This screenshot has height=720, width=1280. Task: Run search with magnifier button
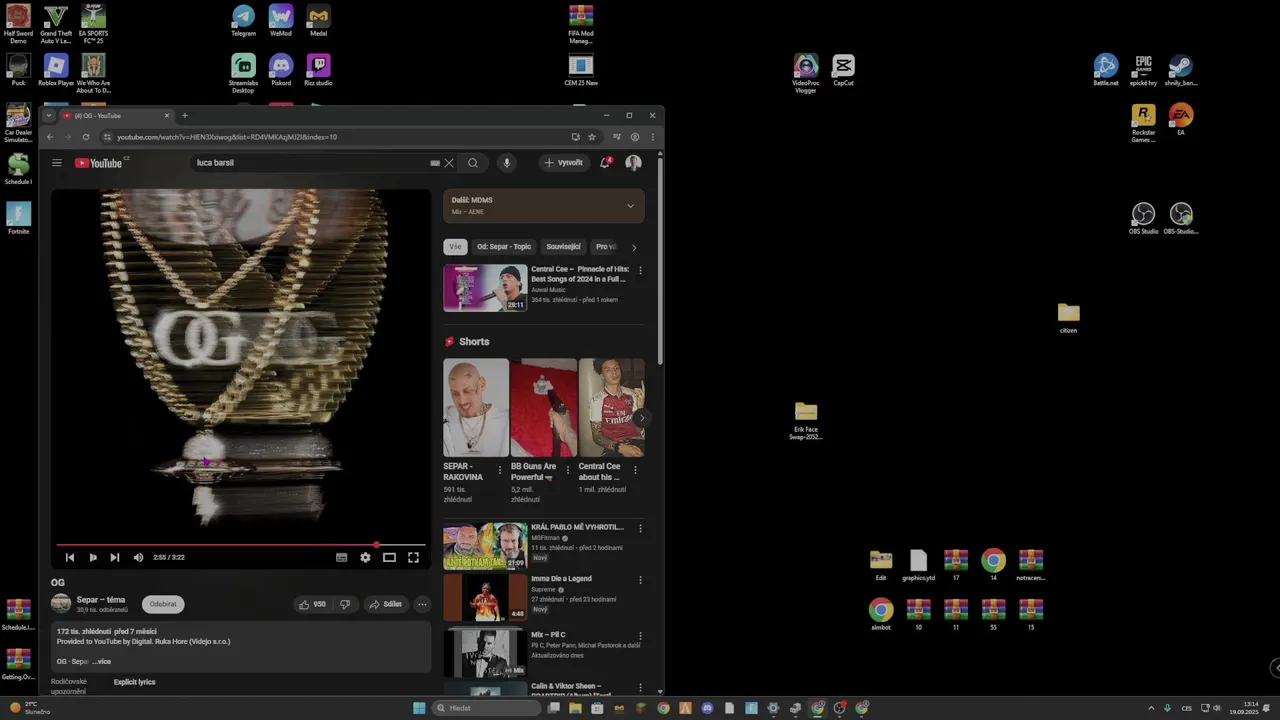[473, 163]
